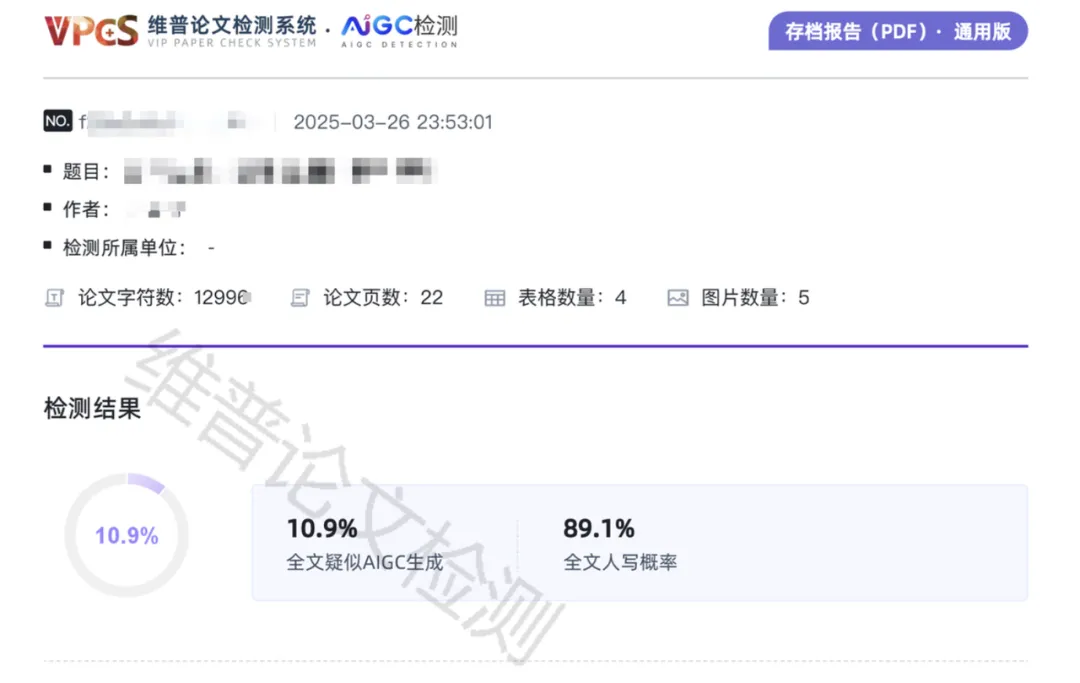1080x683 pixels.
Task: Click the page count value 22
Action: click(x=431, y=298)
